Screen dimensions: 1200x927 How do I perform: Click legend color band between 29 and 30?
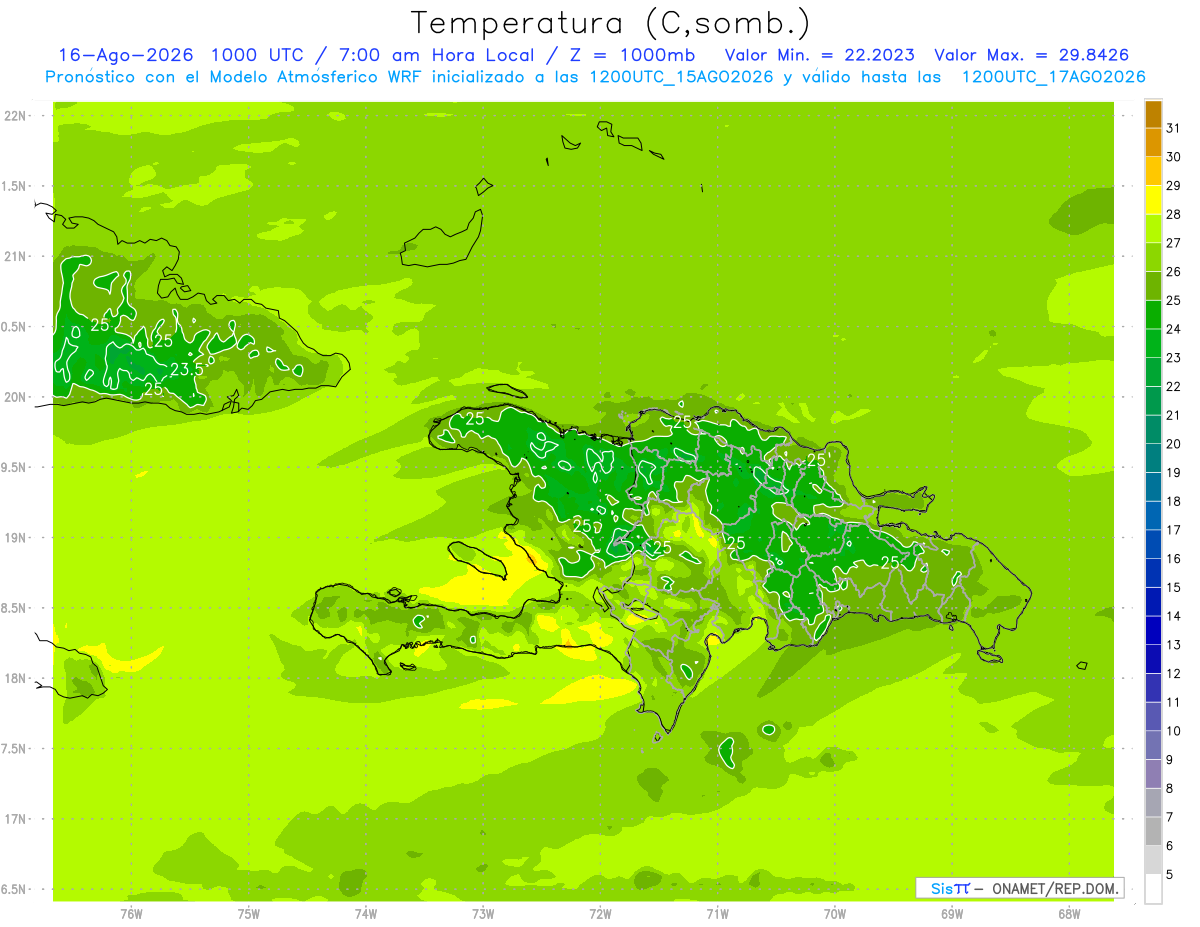(1153, 172)
